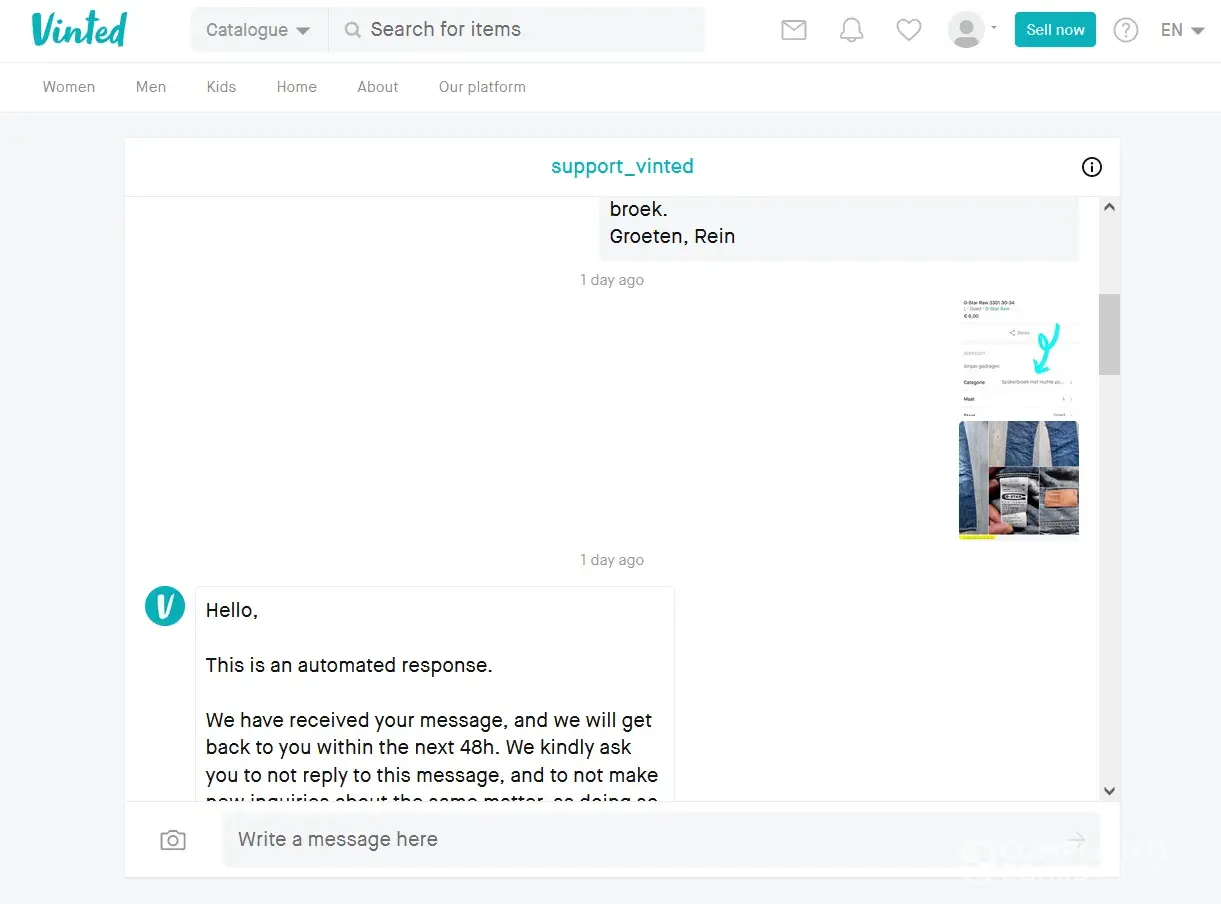Expand the Catalogue dropdown

pos(258,30)
